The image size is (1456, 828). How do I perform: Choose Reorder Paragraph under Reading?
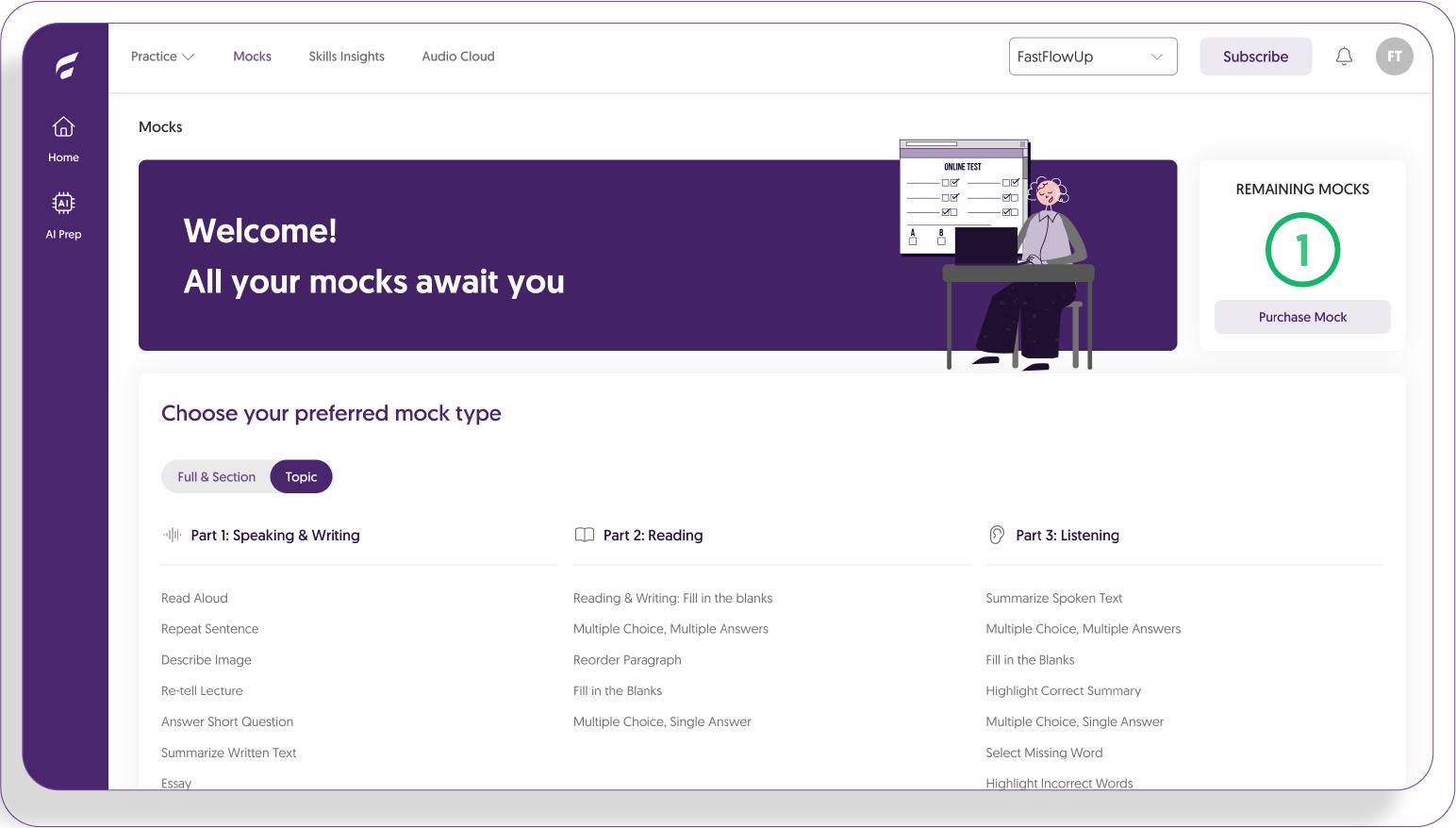click(627, 660)
